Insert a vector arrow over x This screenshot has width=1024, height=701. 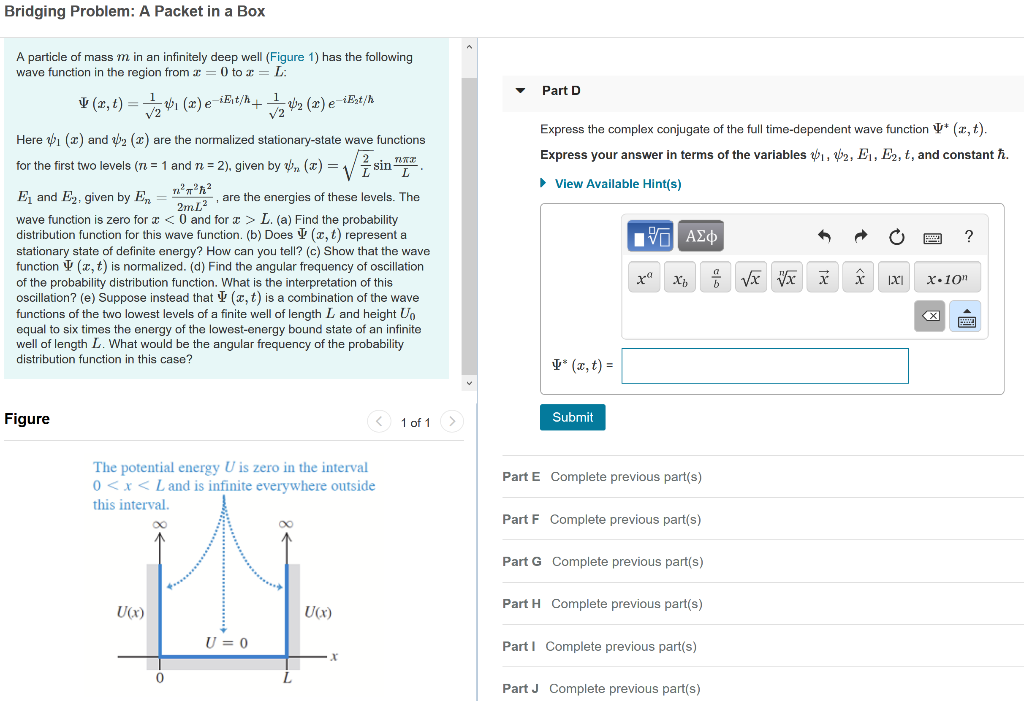[x=823, y=277]
